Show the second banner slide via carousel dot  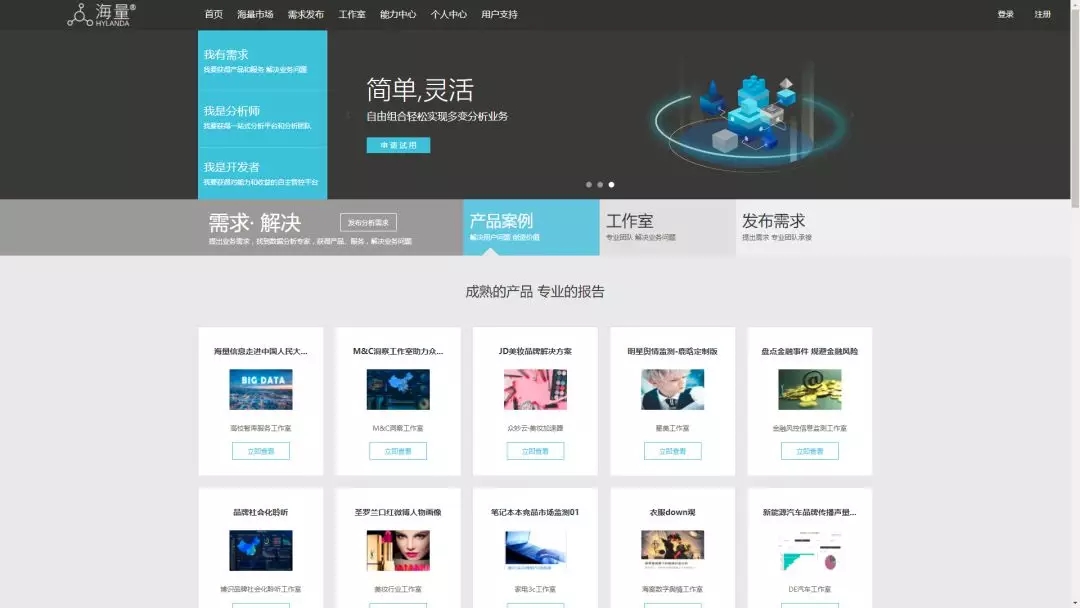pyautogui.click(x=600, y=185)
